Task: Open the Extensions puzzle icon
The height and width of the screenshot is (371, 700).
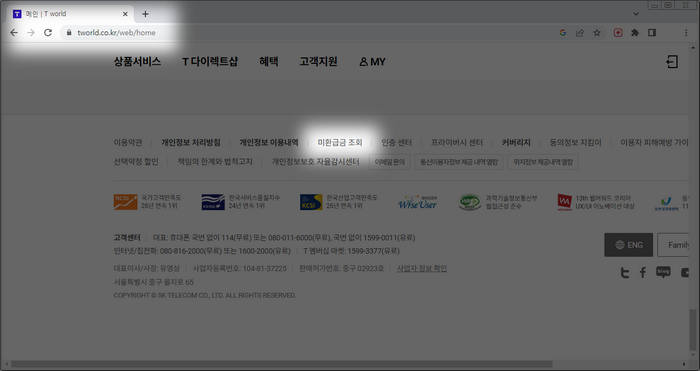Action: 635,33
